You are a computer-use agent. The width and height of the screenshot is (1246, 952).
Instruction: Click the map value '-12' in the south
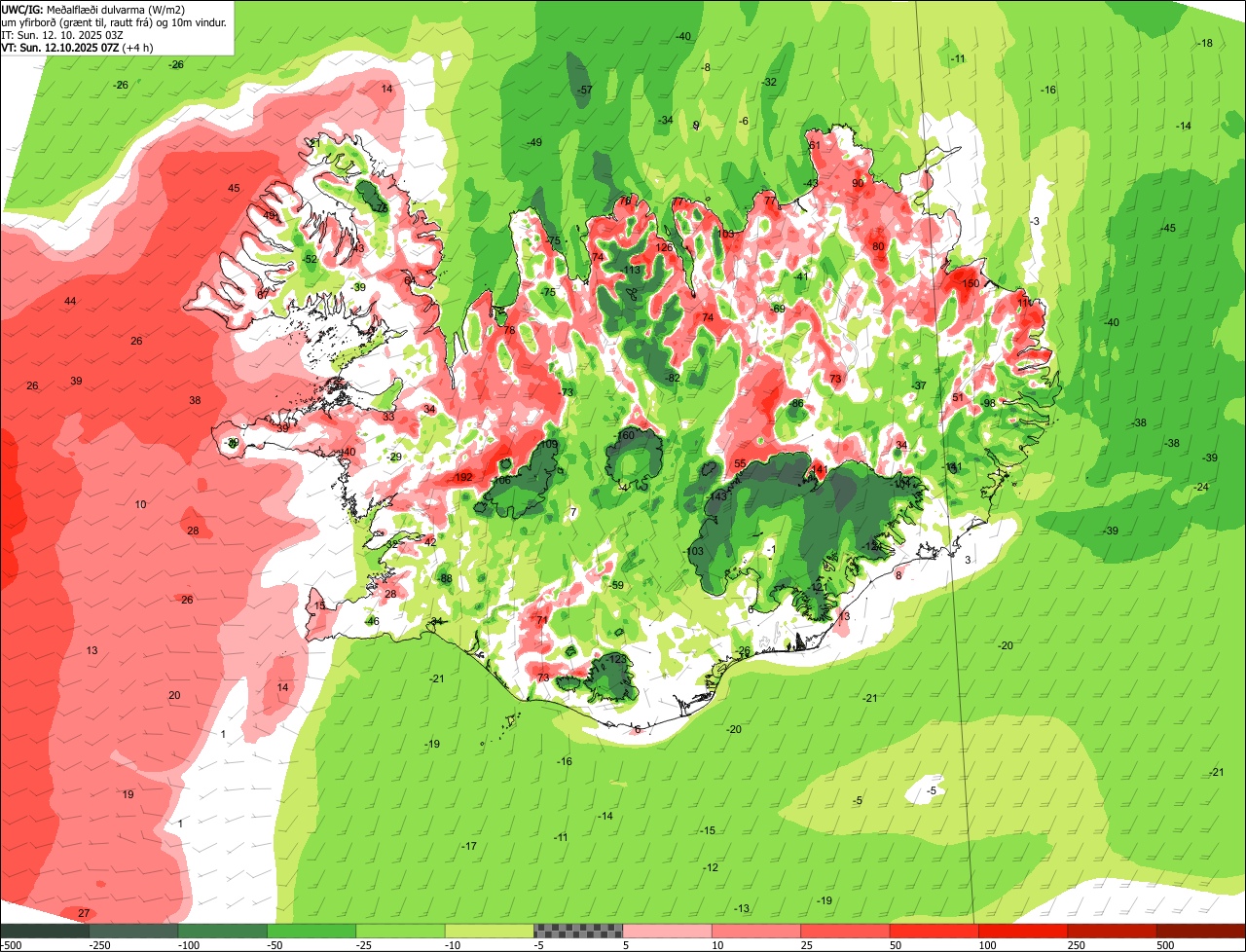click(x=711, y=867)
